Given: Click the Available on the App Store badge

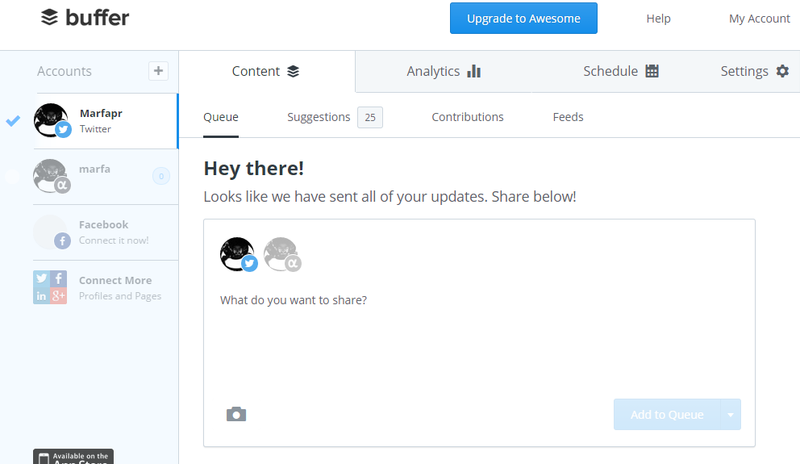Looking at the screenshot, I should point(73,456).
